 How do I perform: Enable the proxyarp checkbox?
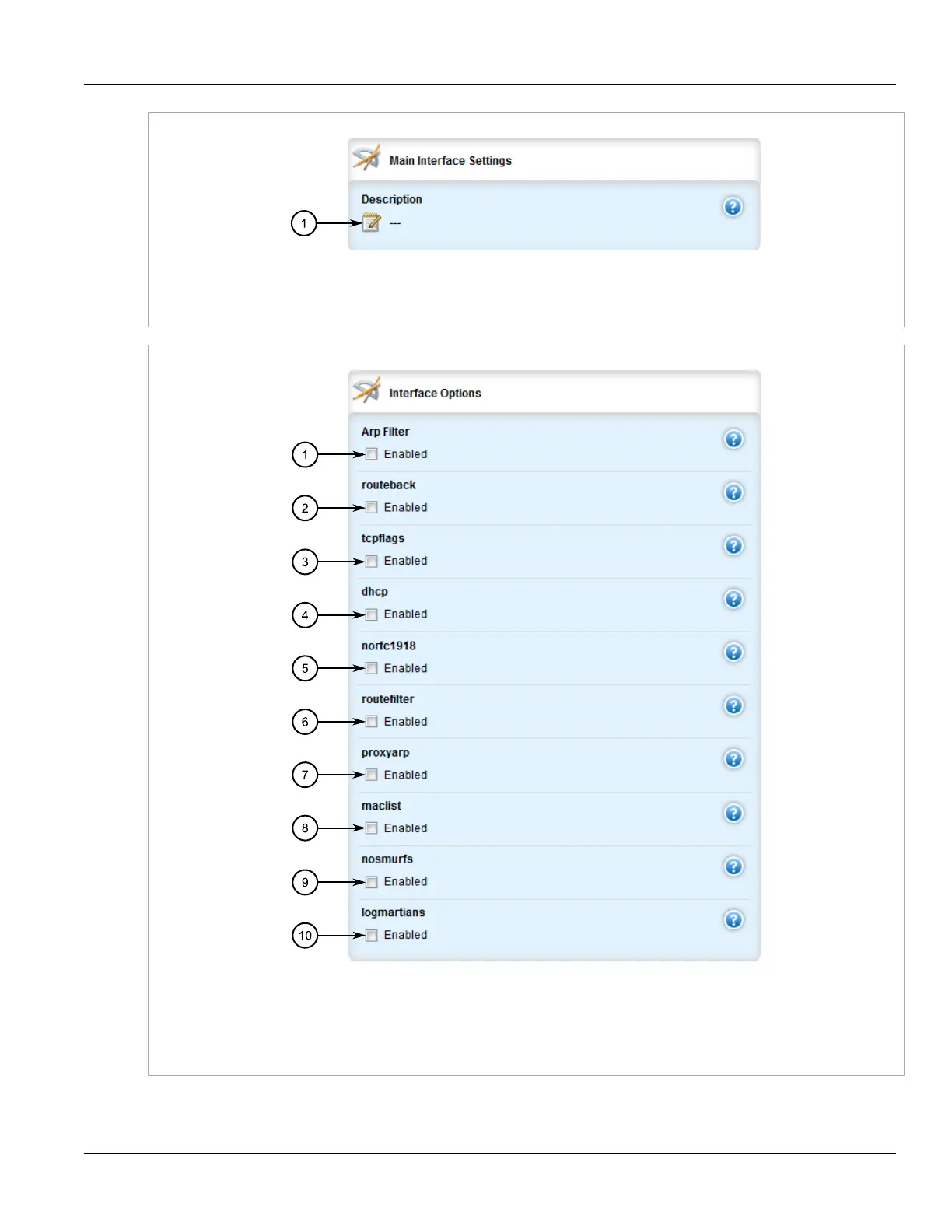[372, 775]
